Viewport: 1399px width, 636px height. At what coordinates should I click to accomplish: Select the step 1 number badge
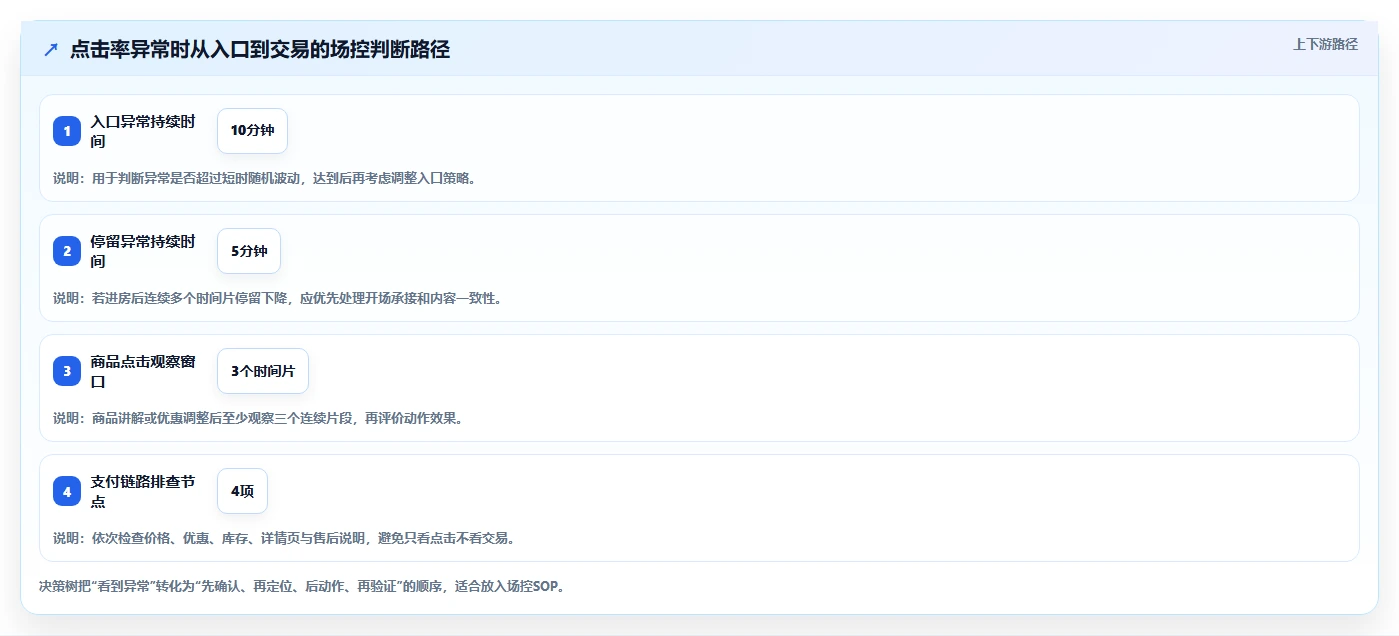pos(67,131)
